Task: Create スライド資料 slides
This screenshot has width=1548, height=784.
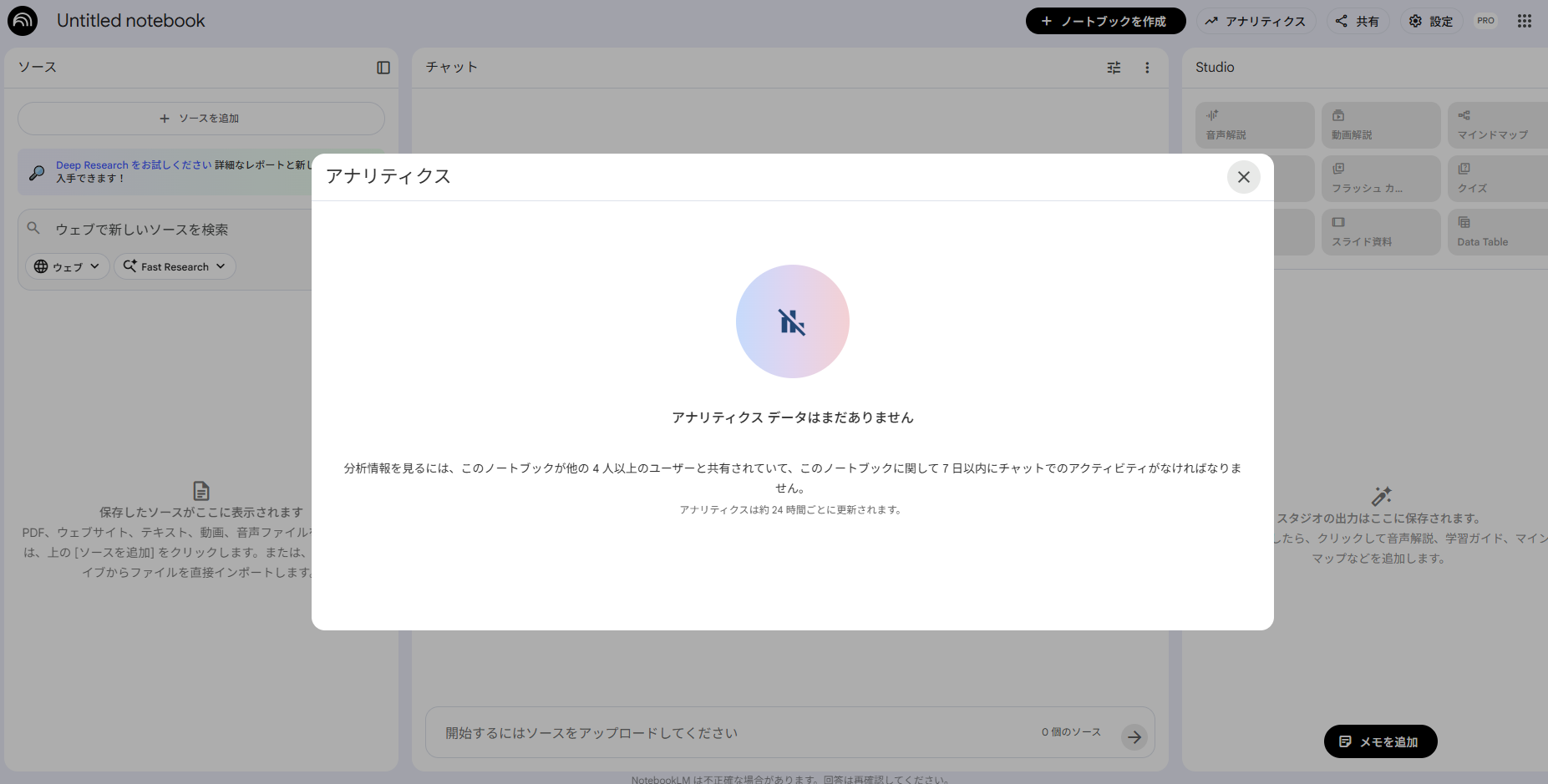Action: point(1380,231)
